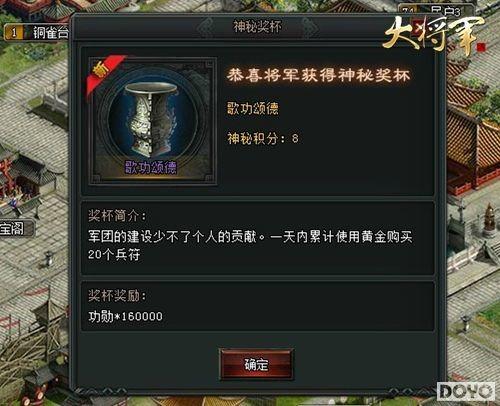Click the bronze vase trophy icon
Viewport: 500px width, 406px height.
tap(151, 119)
